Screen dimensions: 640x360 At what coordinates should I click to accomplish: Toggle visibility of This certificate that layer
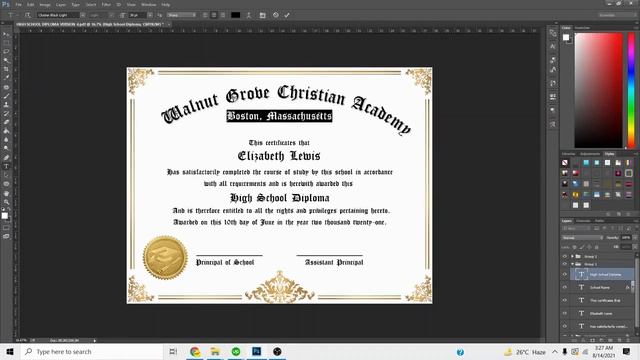click(x=565, y=300)
